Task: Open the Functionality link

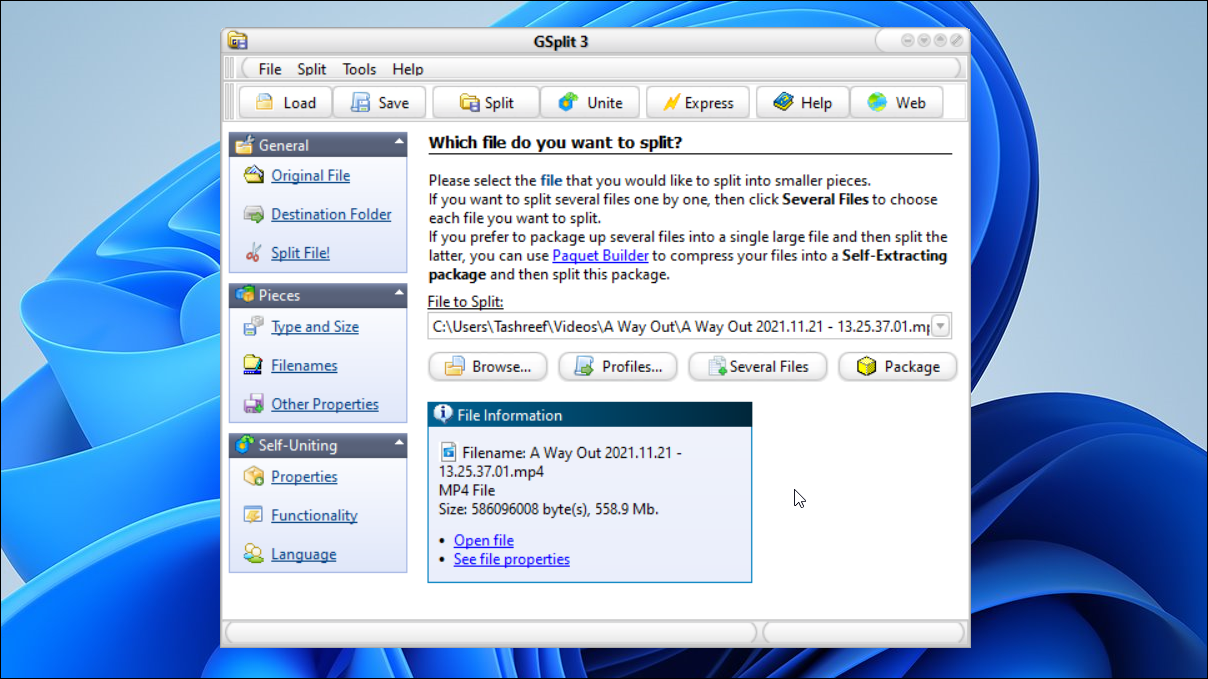Action: click(314, 516)
